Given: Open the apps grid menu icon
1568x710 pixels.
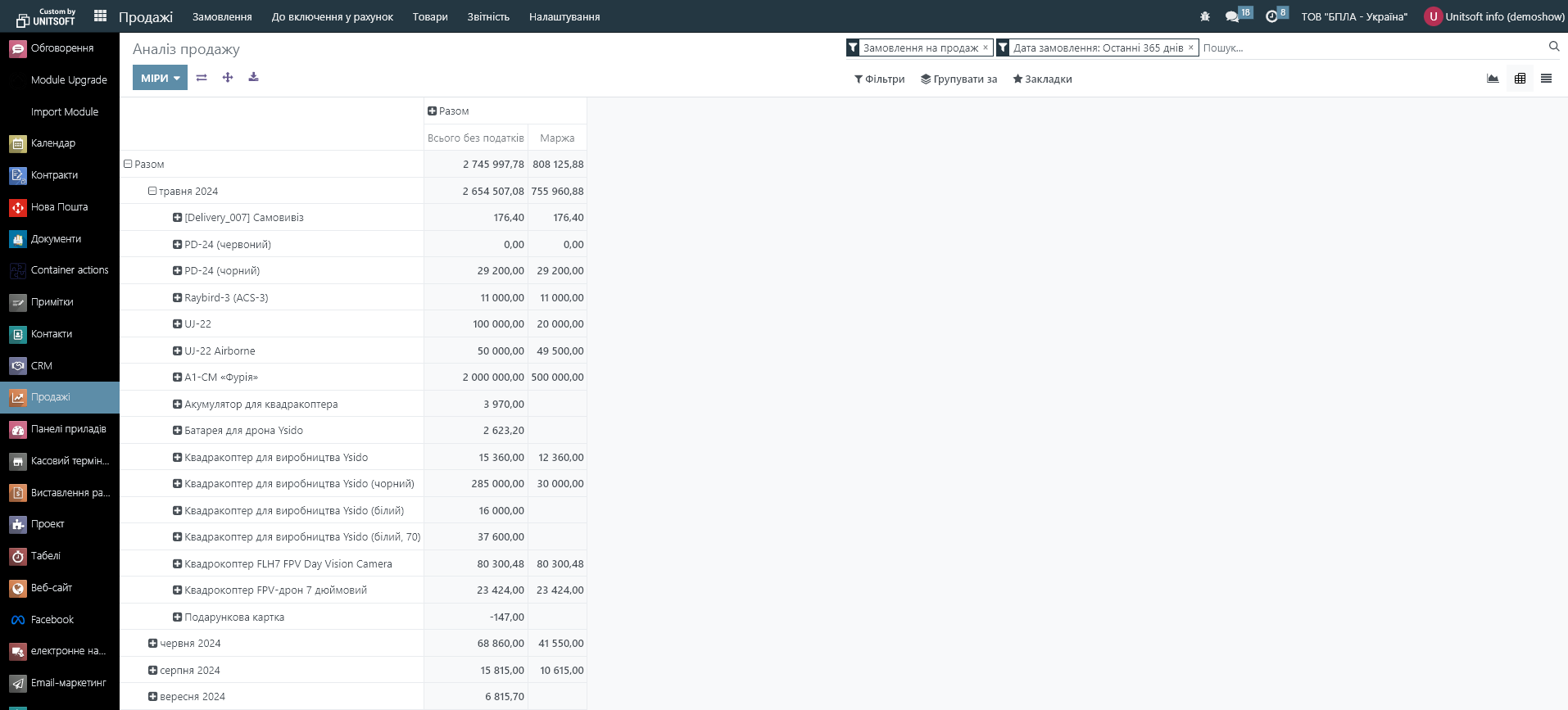Looking at the screenshot, I should pos(100,16).
